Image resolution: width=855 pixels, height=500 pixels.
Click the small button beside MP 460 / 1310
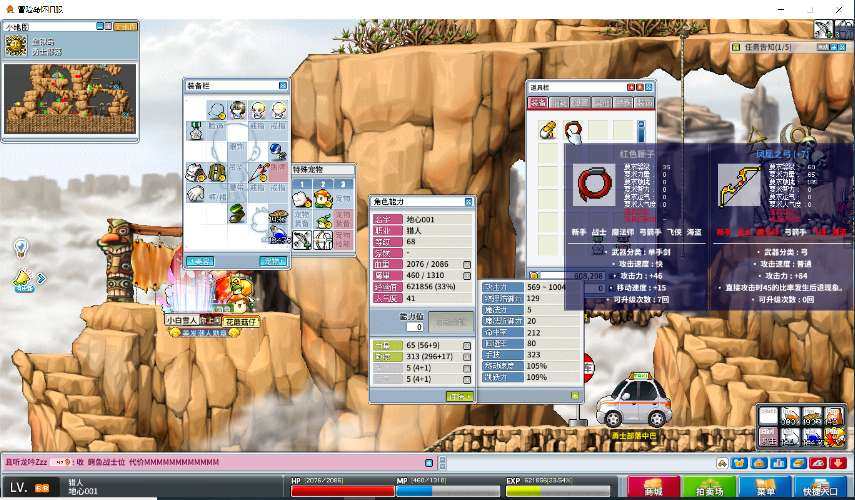tap(467, 276)
